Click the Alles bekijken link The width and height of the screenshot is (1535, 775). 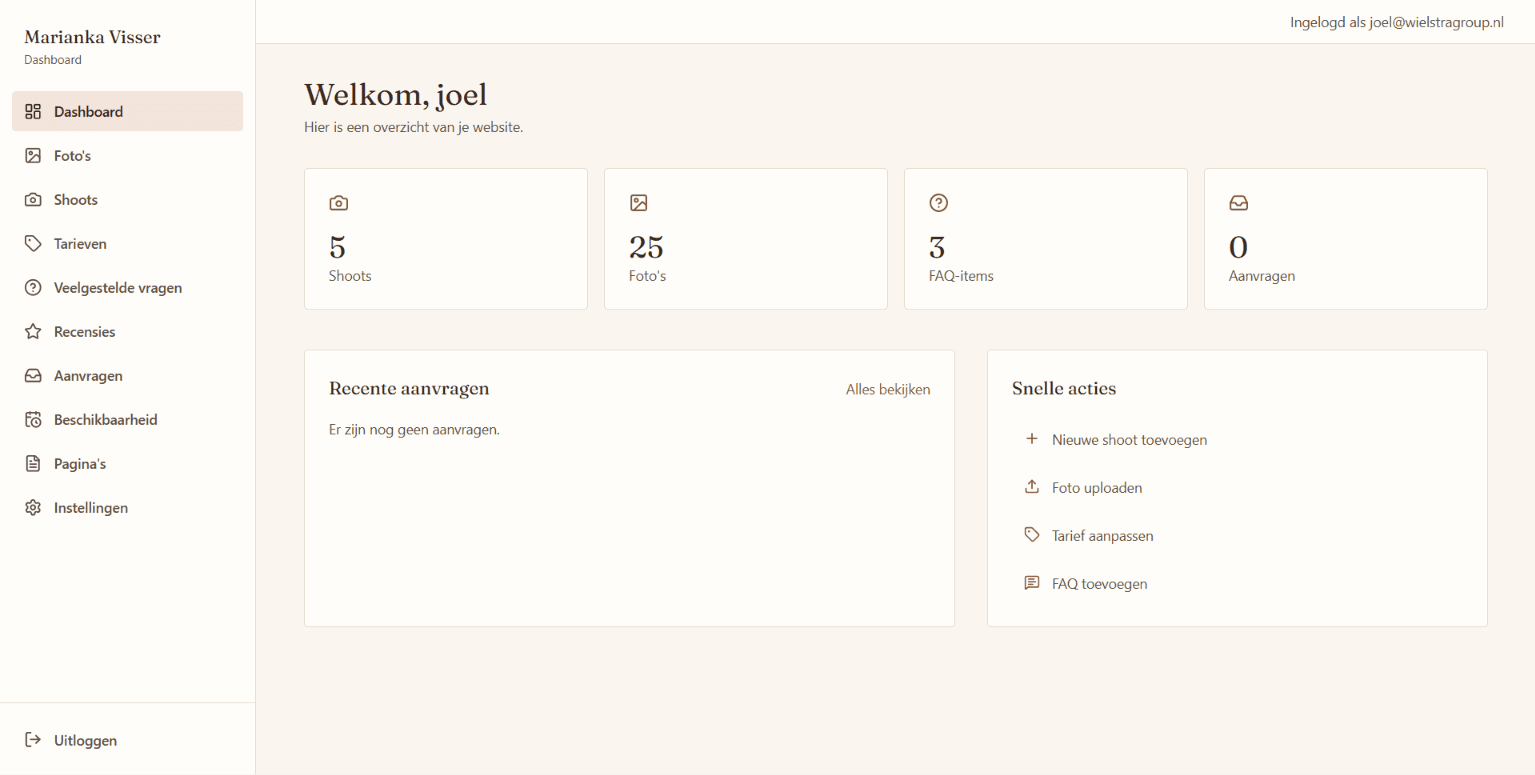click(888, 390)
